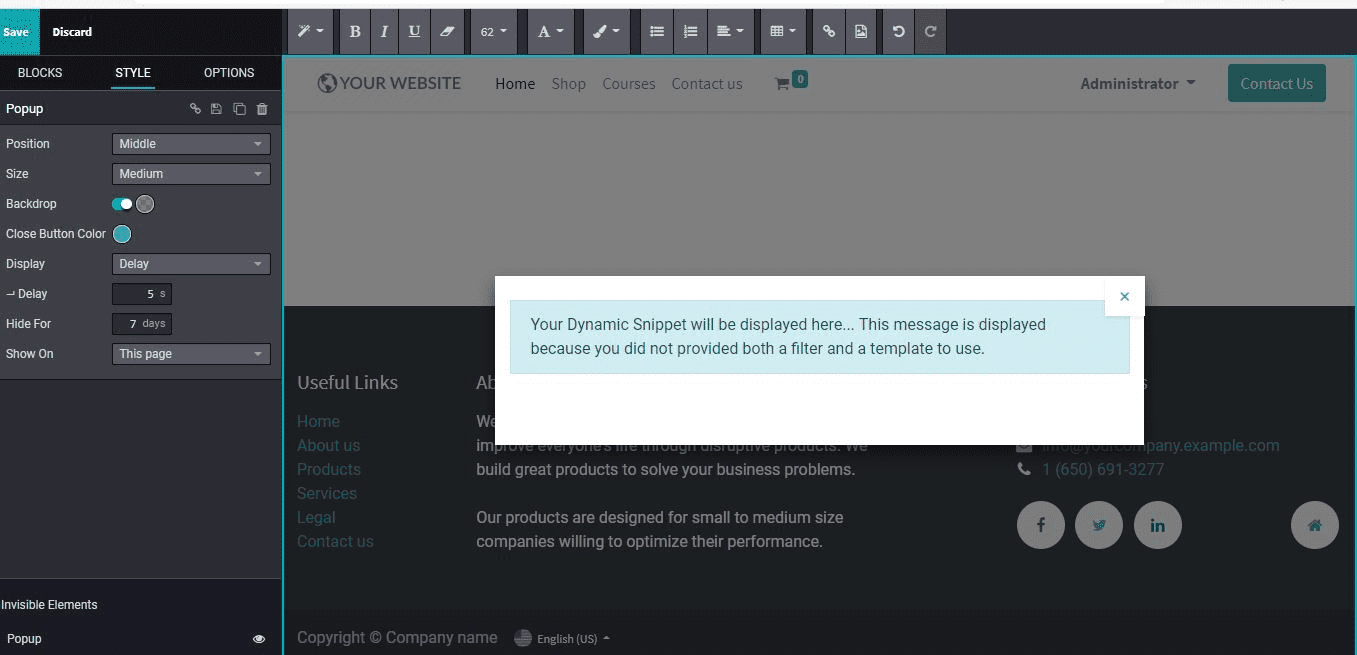Viewport: 1357px width, 655px height.
Task: Open the background color brush dropdown
Action: click(606, 32)
